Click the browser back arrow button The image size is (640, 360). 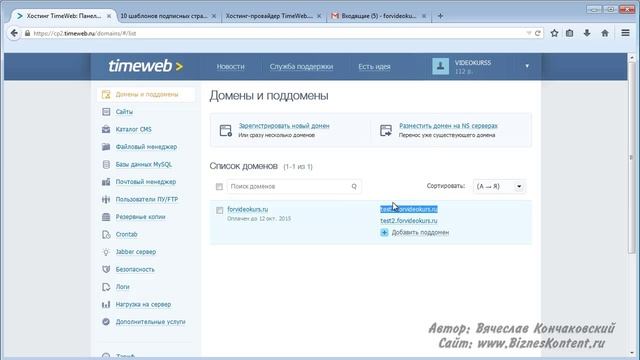(14, 33)
